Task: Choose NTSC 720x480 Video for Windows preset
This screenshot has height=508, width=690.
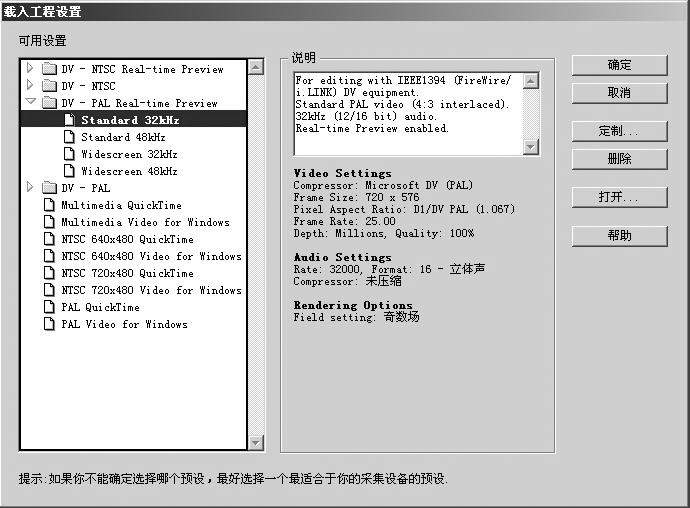Action: (x=151, y=290)
